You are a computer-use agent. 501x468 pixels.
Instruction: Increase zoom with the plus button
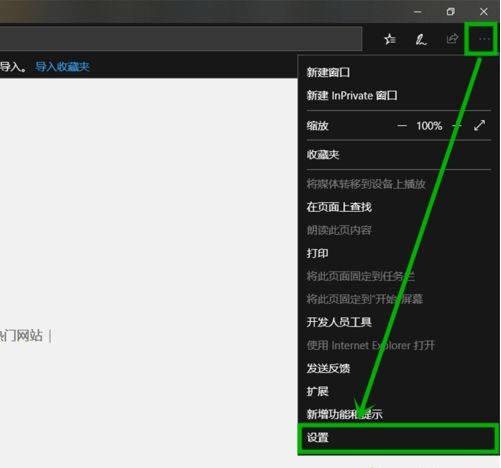457,126
